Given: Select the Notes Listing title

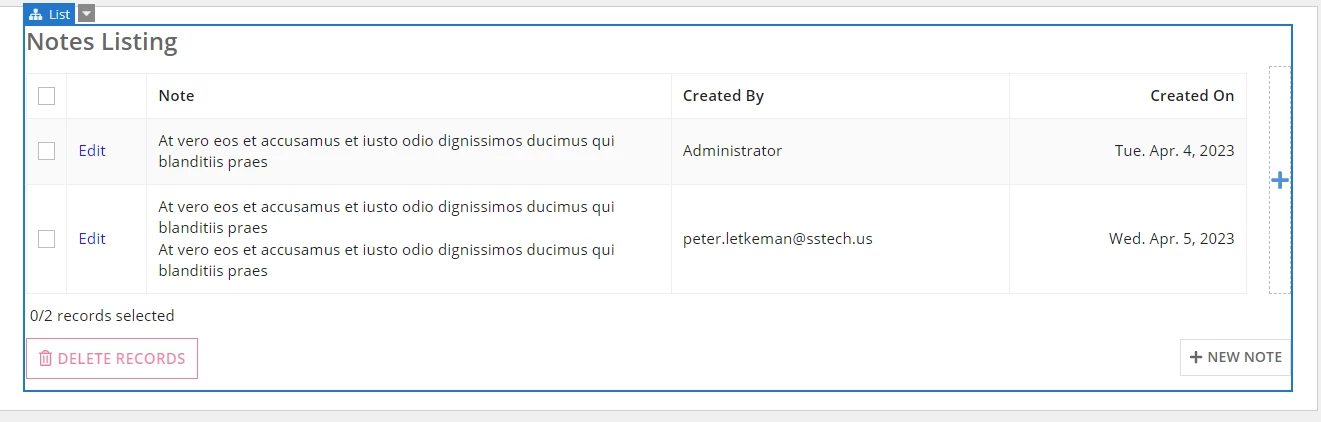Looking at the screenshot, I should coord(102,42).
